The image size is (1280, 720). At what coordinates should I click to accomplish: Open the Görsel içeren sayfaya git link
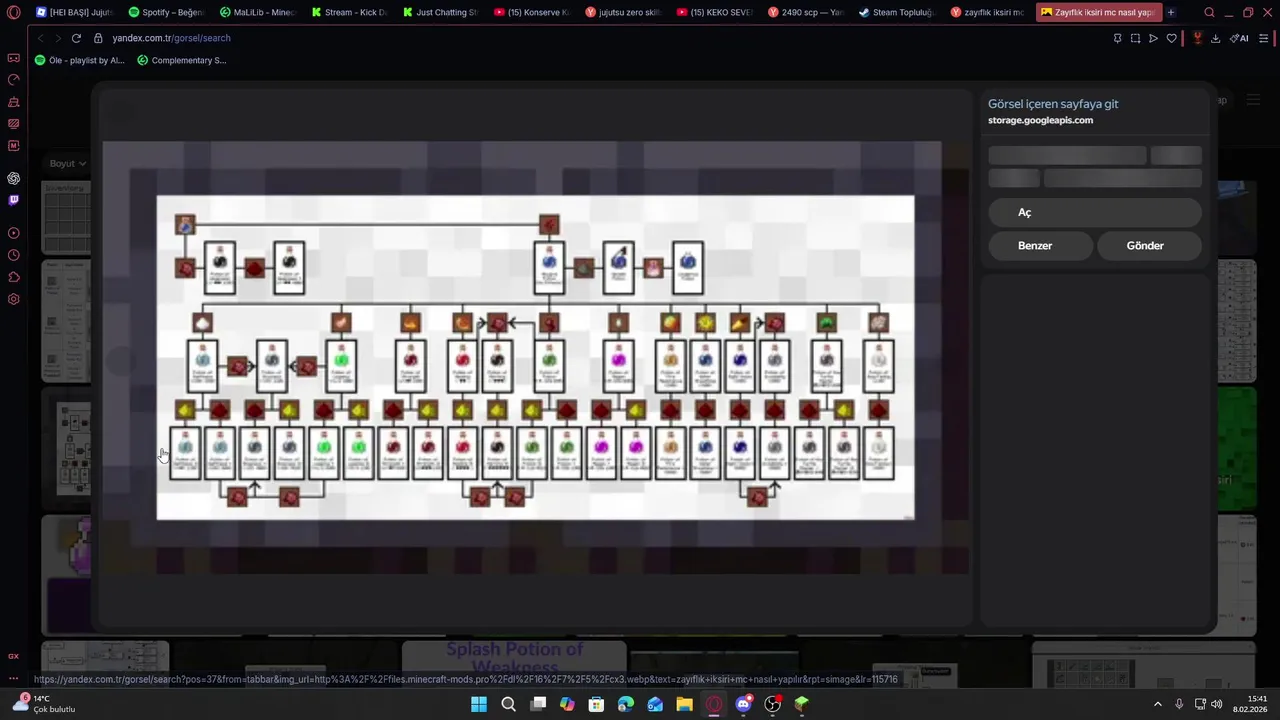[x=1053, y=104]
